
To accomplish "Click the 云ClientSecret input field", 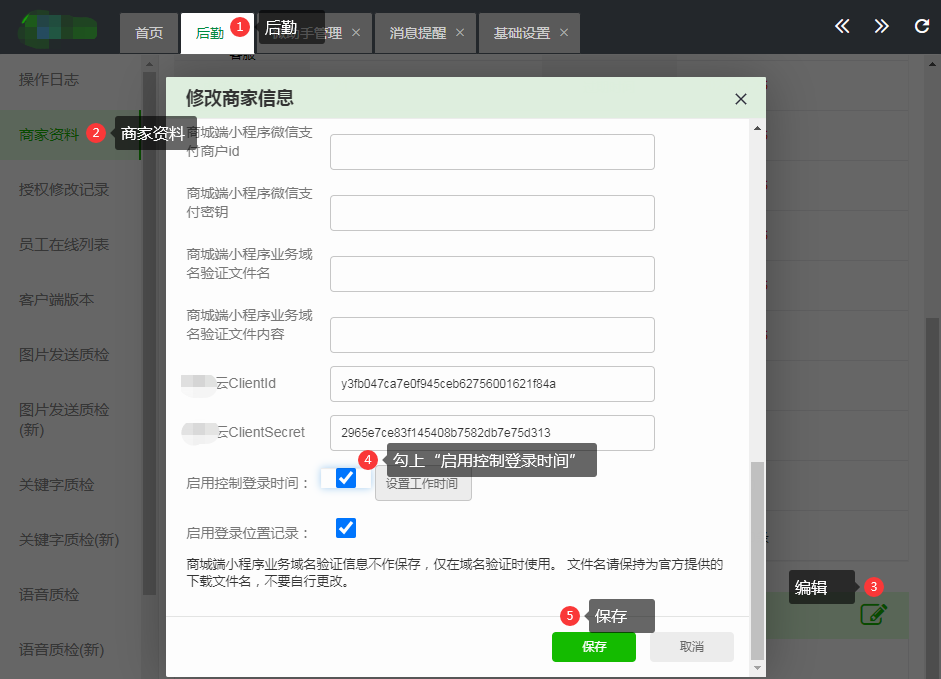I will (x=491, y=433).
